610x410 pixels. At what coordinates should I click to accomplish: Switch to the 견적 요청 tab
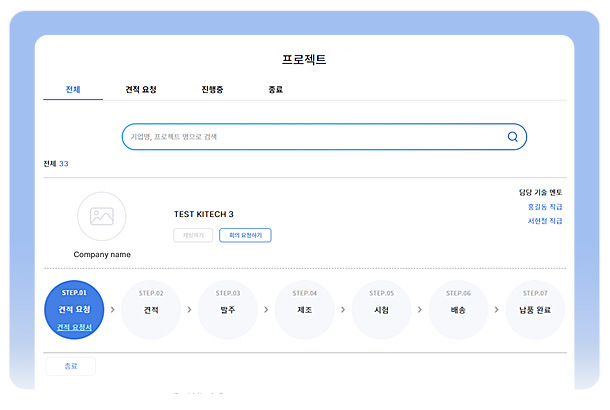click(141, 89)
